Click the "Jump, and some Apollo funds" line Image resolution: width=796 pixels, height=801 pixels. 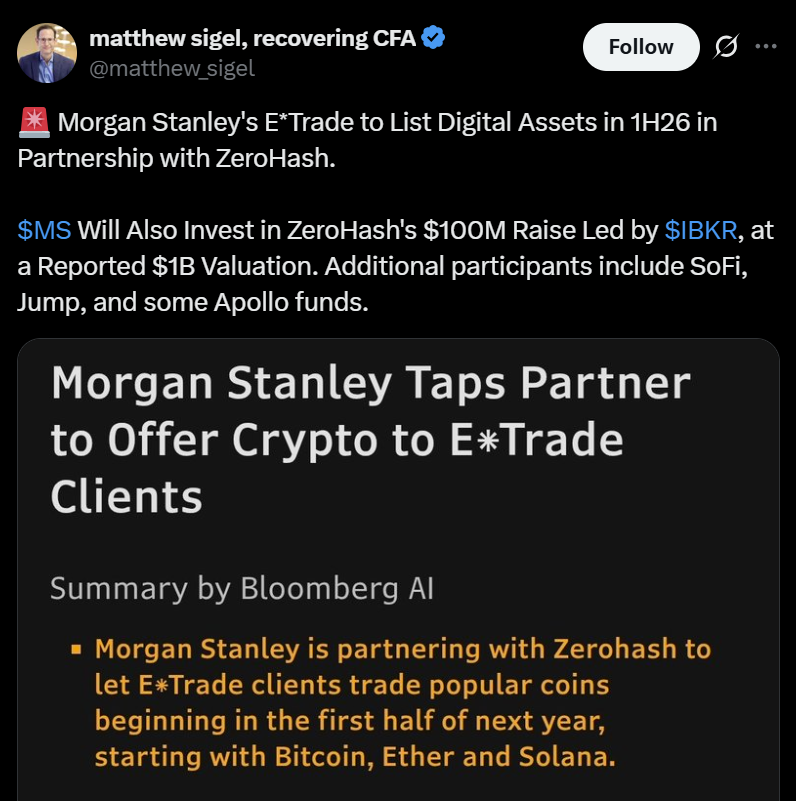click(193, 302)
